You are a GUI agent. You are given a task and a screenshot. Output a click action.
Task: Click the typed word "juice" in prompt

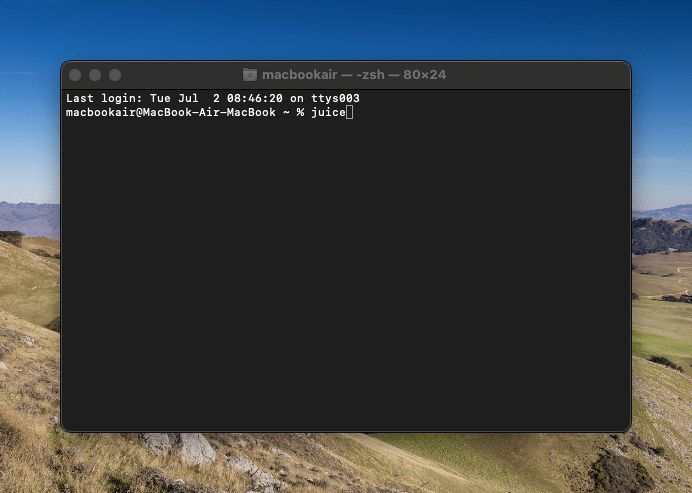click(x=327, y=113)
